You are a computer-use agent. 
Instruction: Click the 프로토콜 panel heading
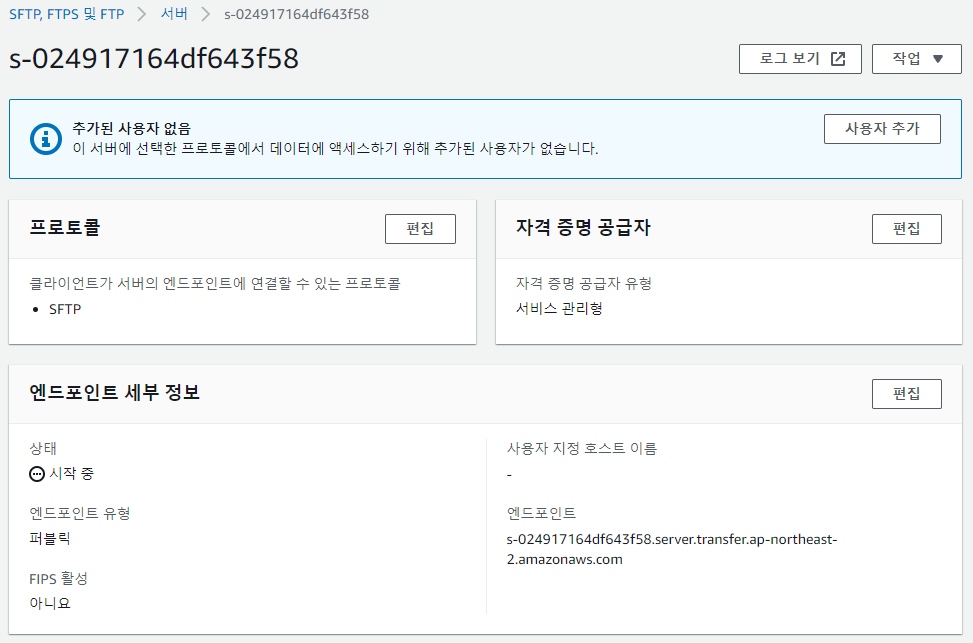[x=65, y=227]
